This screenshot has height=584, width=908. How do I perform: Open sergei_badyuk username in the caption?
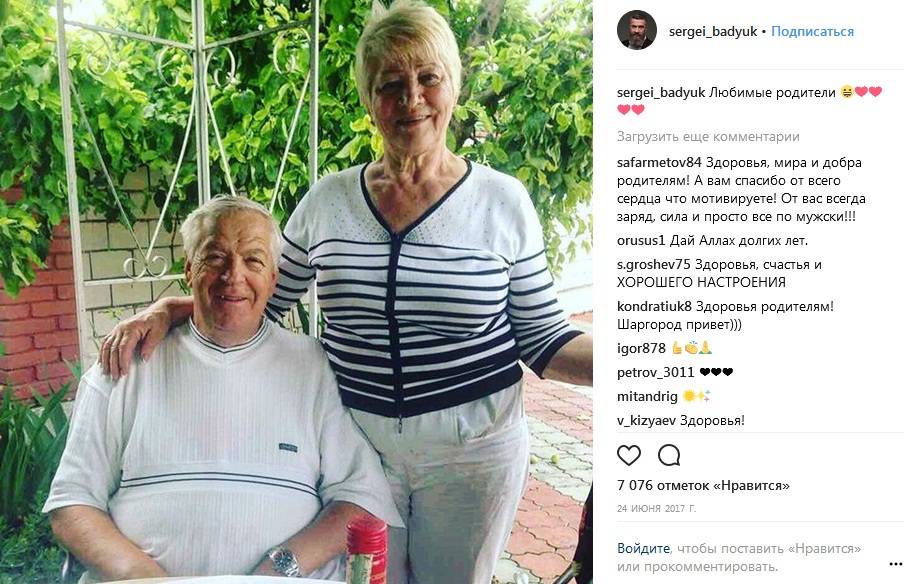tap(661, 92)
